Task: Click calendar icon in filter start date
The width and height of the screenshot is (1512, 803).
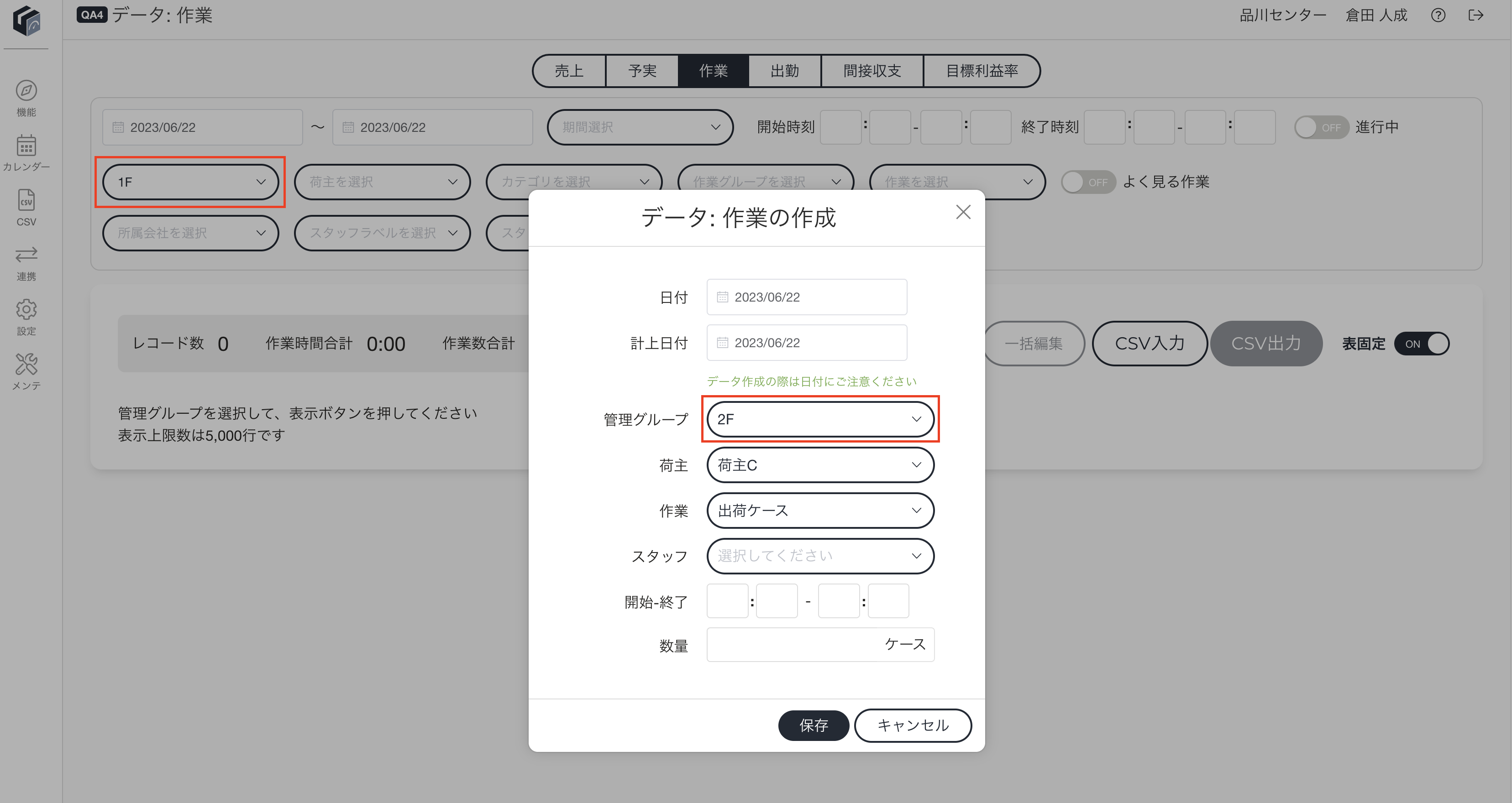Action: [118, 127]
